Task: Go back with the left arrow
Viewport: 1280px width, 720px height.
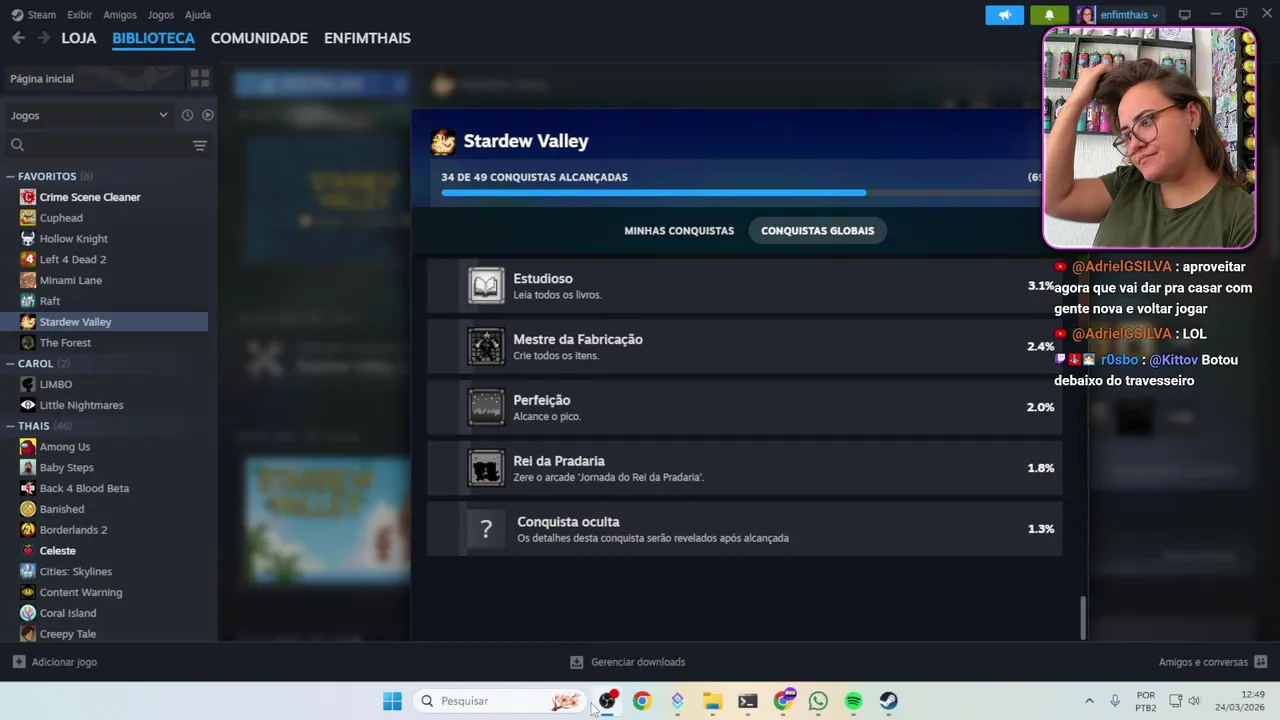Action: pyautogui.click(x=18, y=38)
